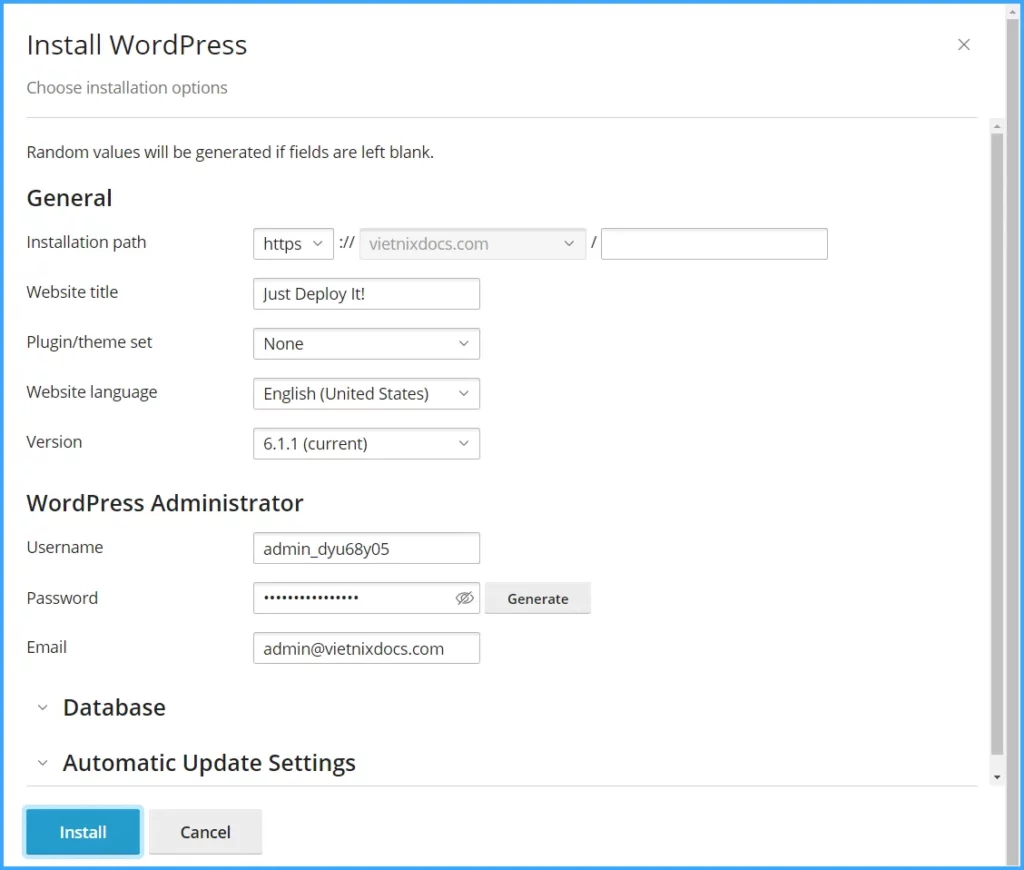Expand the Database section
This screenshot has height=870, width=1024.
pos(114,707)
